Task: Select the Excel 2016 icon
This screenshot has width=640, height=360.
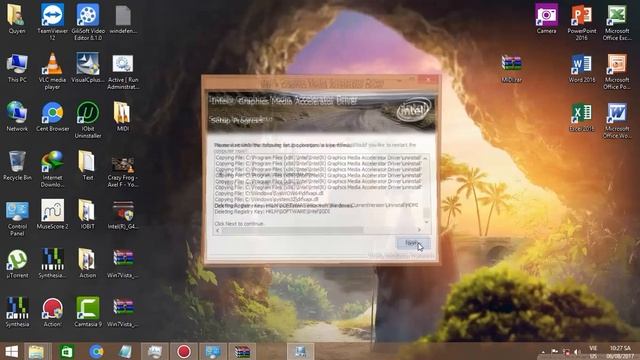Action: (x=582, y=117)
